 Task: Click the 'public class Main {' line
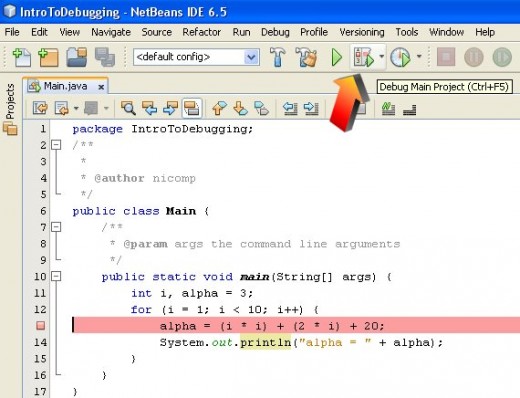click(x=141, y=211)
